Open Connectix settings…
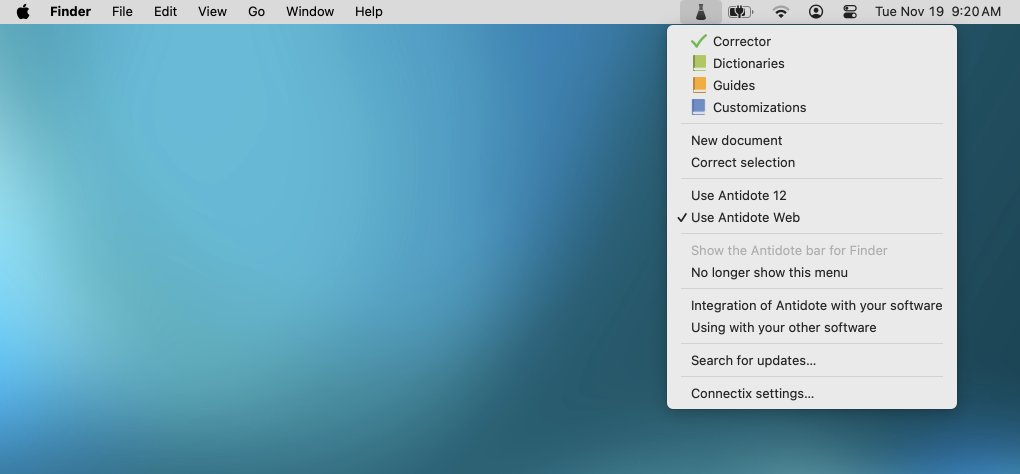This screenshot has width=1020, height=474. pos(752,394)
